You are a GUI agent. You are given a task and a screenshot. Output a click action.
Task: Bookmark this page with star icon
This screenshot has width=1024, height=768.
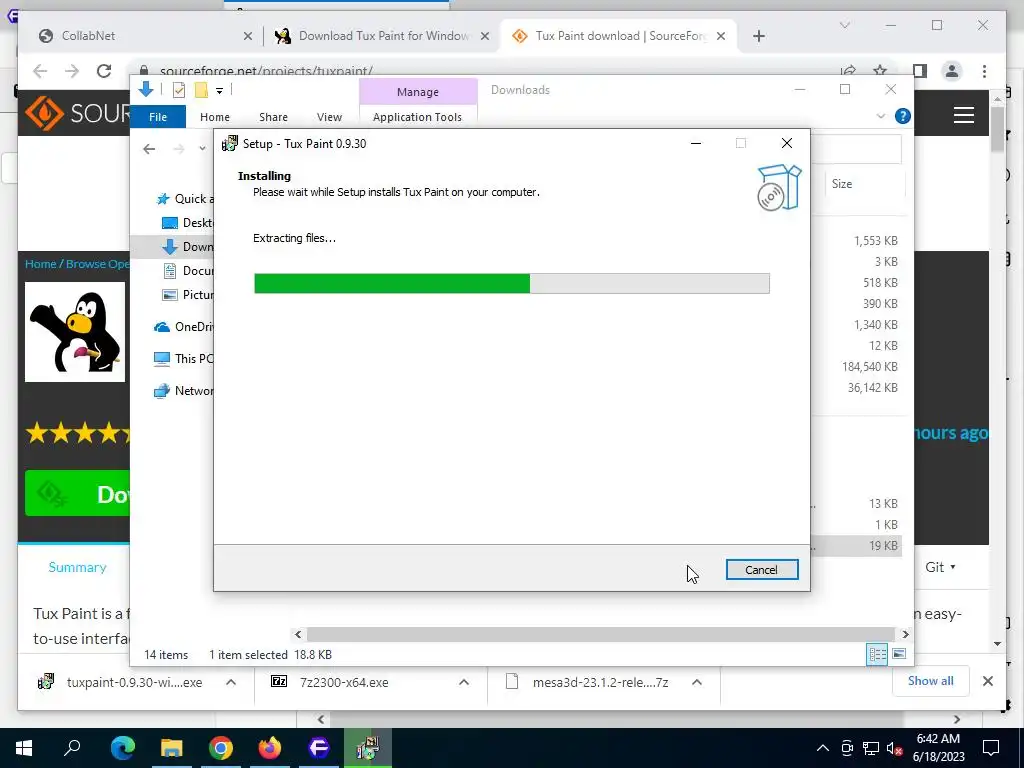coord(880,71)
